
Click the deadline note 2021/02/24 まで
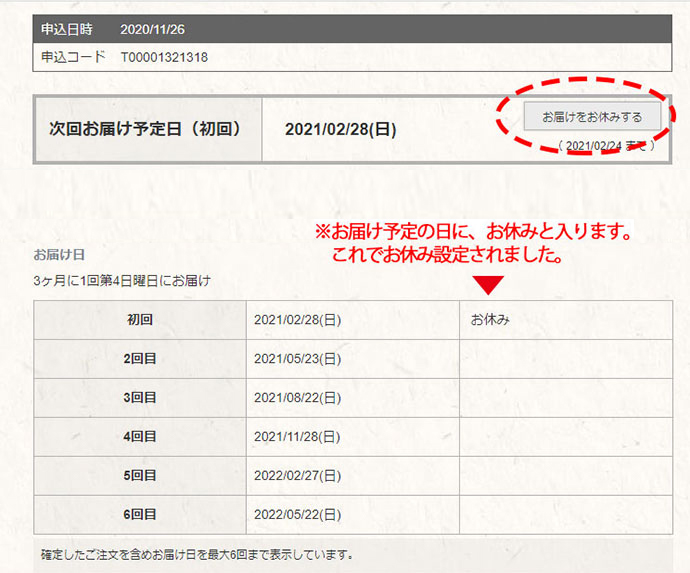[607, 146]
